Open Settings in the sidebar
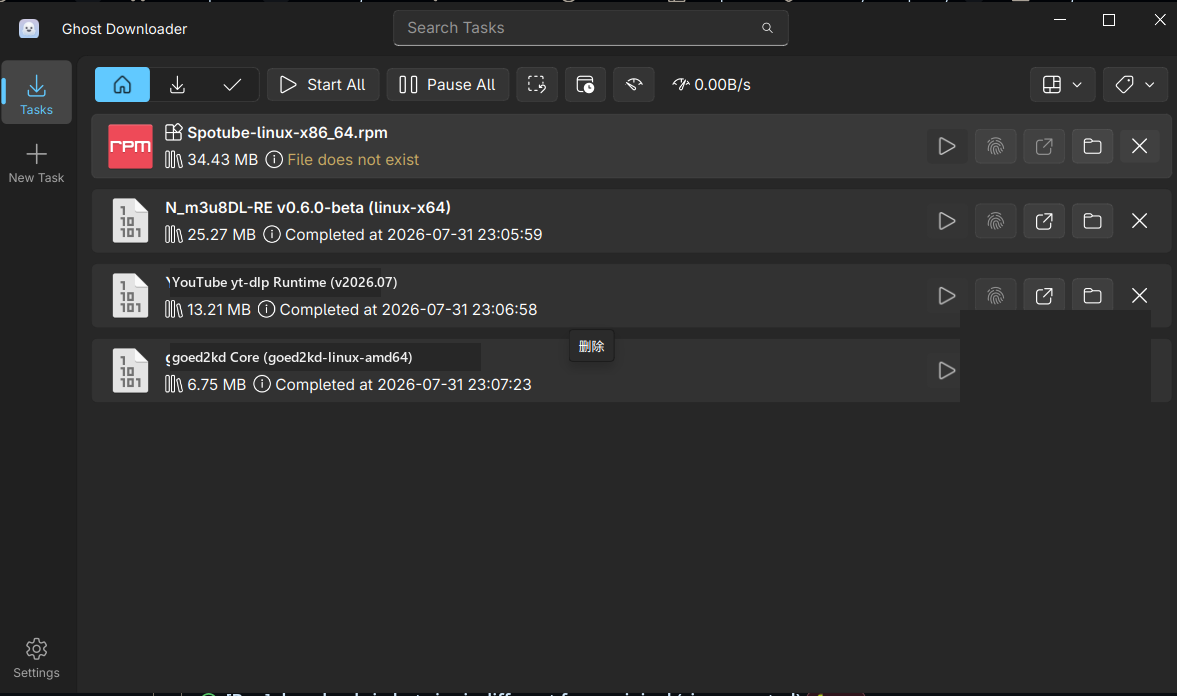 [x=36, y=658]
